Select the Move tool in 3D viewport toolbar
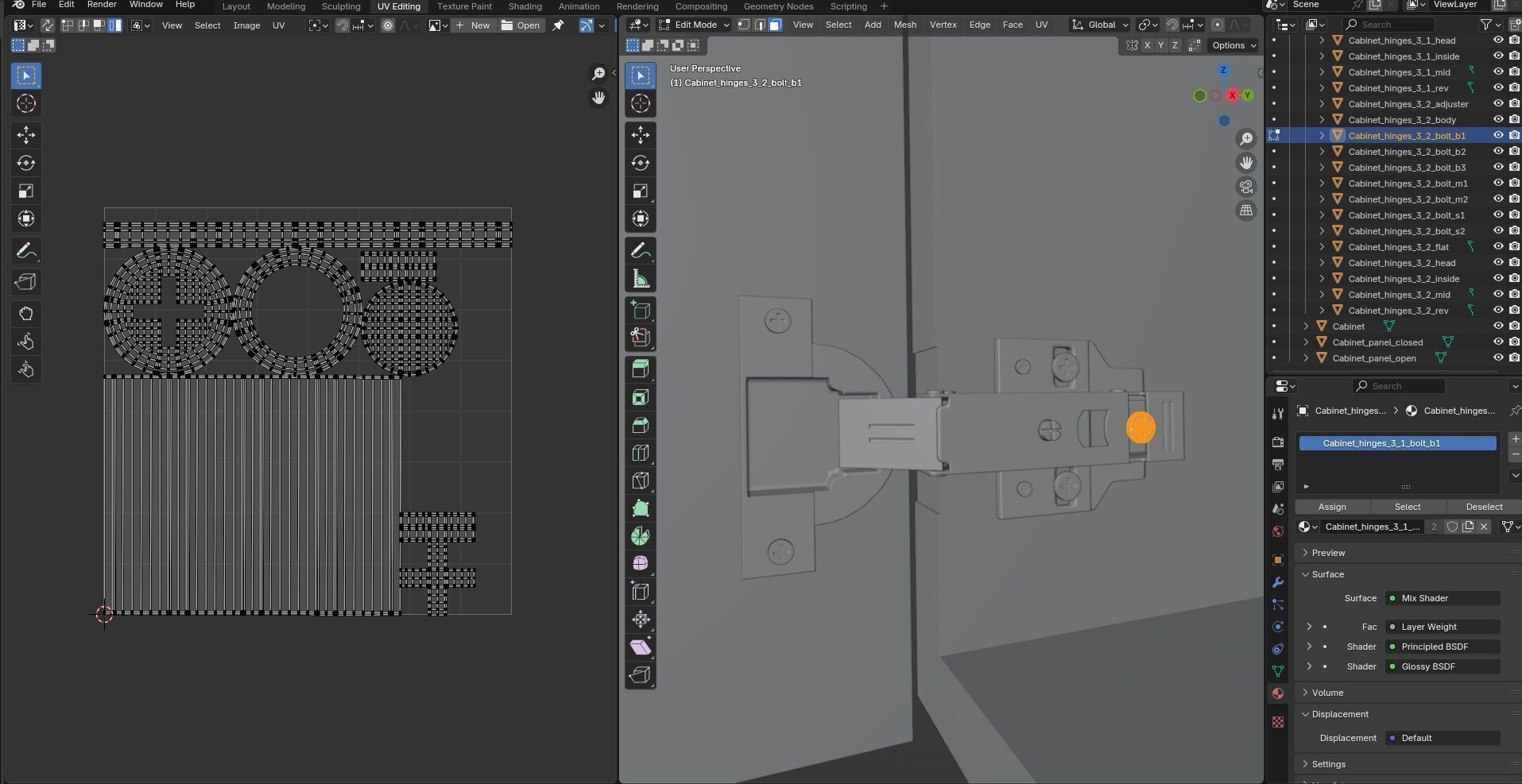 641,135
